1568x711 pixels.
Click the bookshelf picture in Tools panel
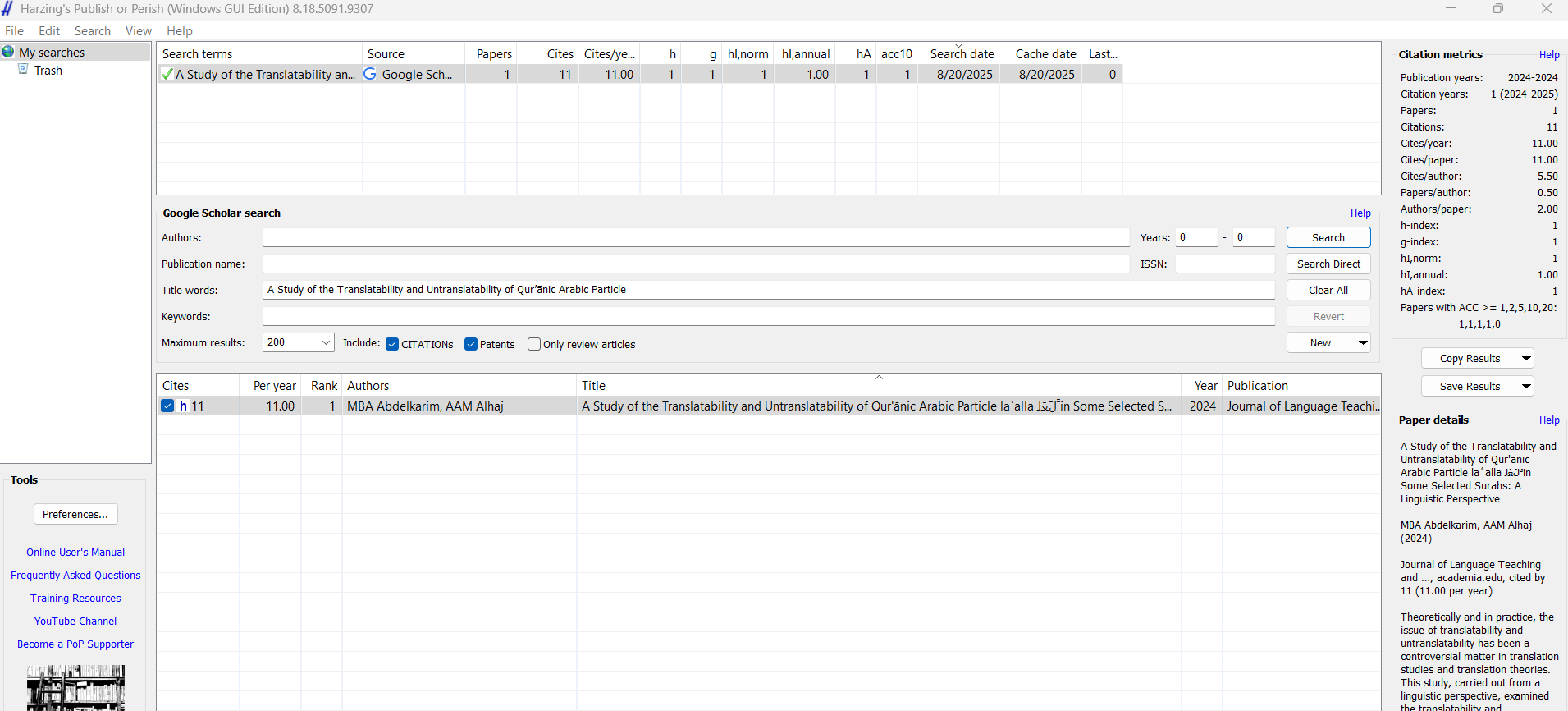[x=75, y=688]
